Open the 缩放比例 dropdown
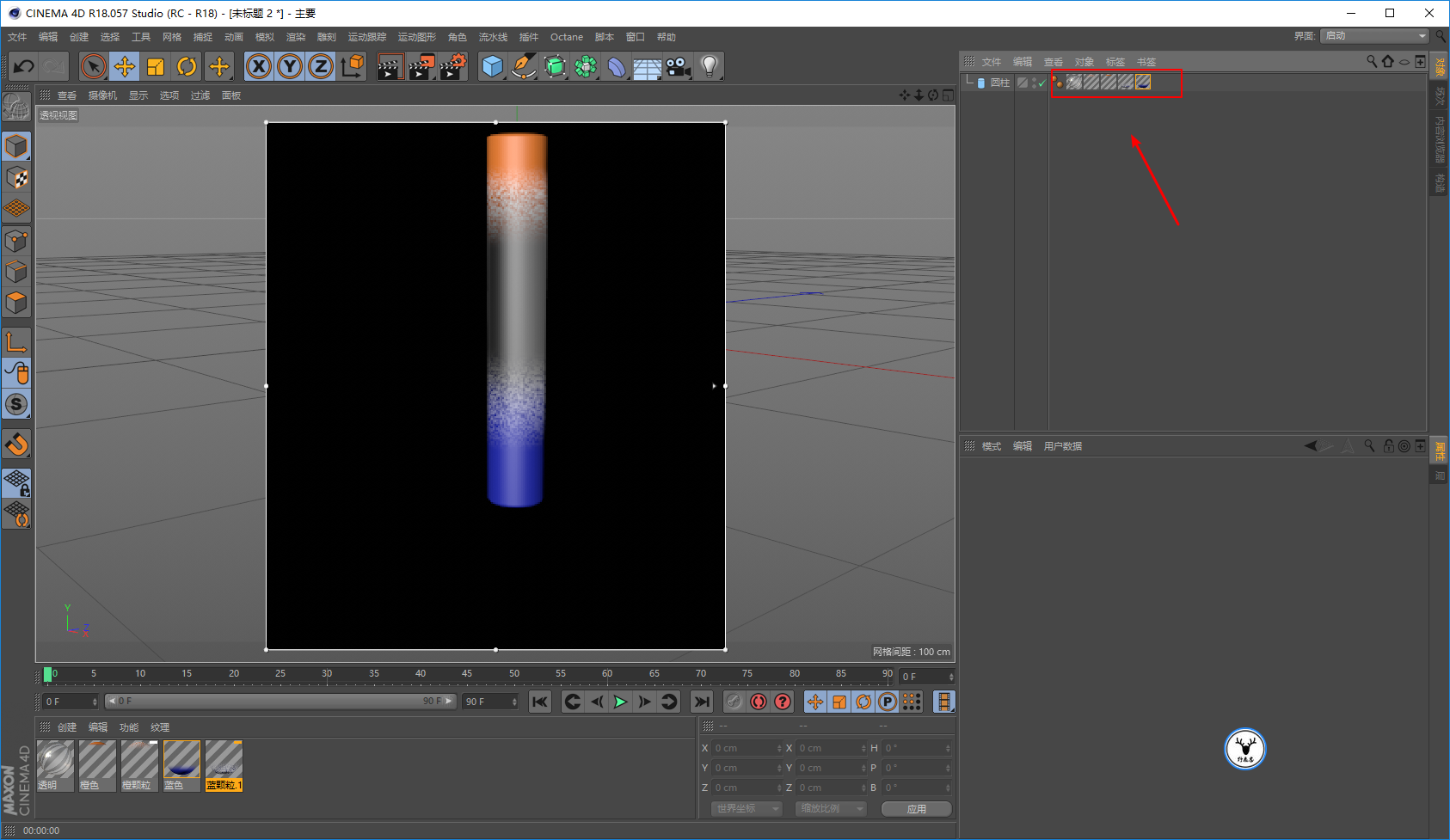The width and height of the screenshot is (1450, 840). (830, 809)
